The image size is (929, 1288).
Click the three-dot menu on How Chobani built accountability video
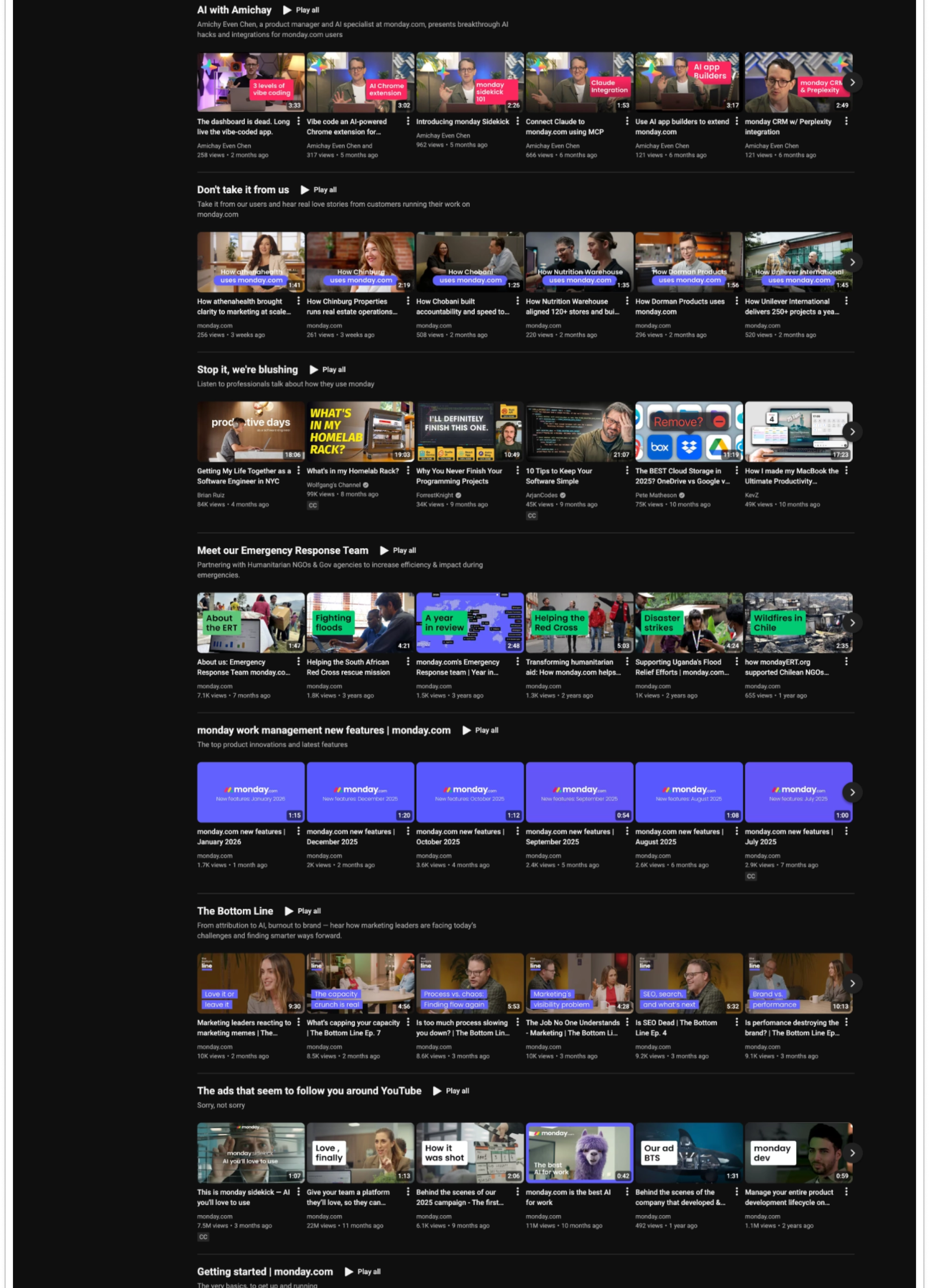517,301
